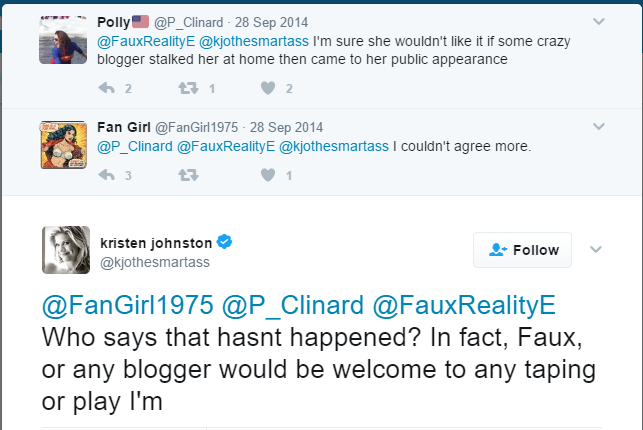The width and height of the screenshot is (643, 430).
Task: Retweet Fan Girl's tweet
Action: click(187, 176)
